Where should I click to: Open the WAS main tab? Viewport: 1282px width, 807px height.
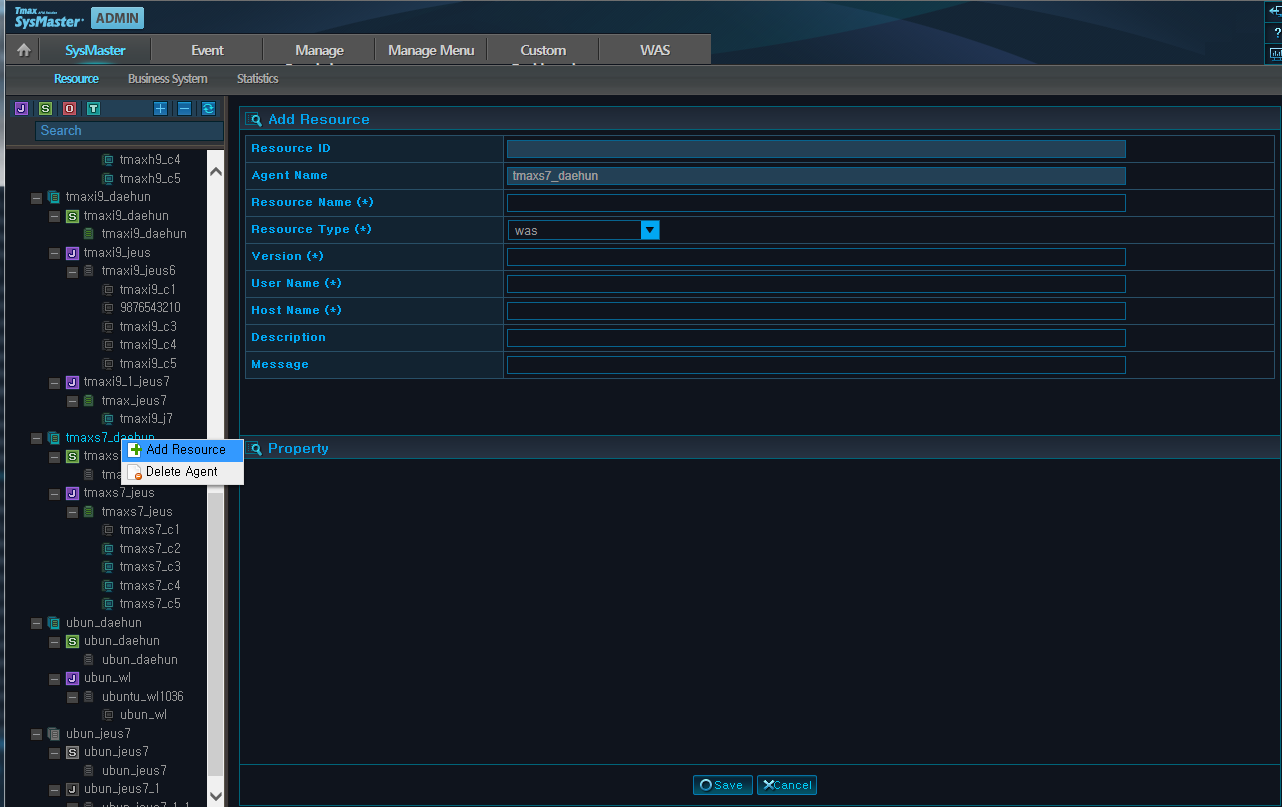point(655,50)
